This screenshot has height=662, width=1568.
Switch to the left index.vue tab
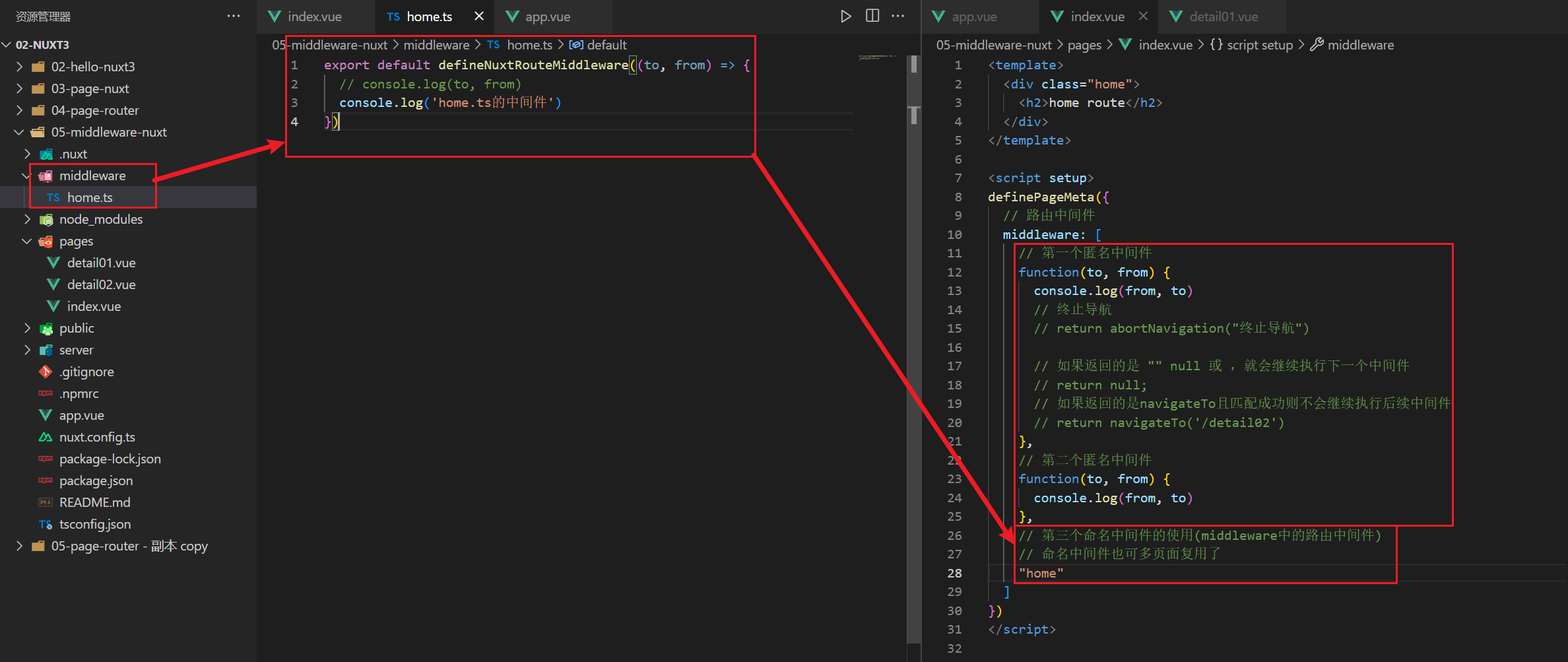(x=315, y=17)
